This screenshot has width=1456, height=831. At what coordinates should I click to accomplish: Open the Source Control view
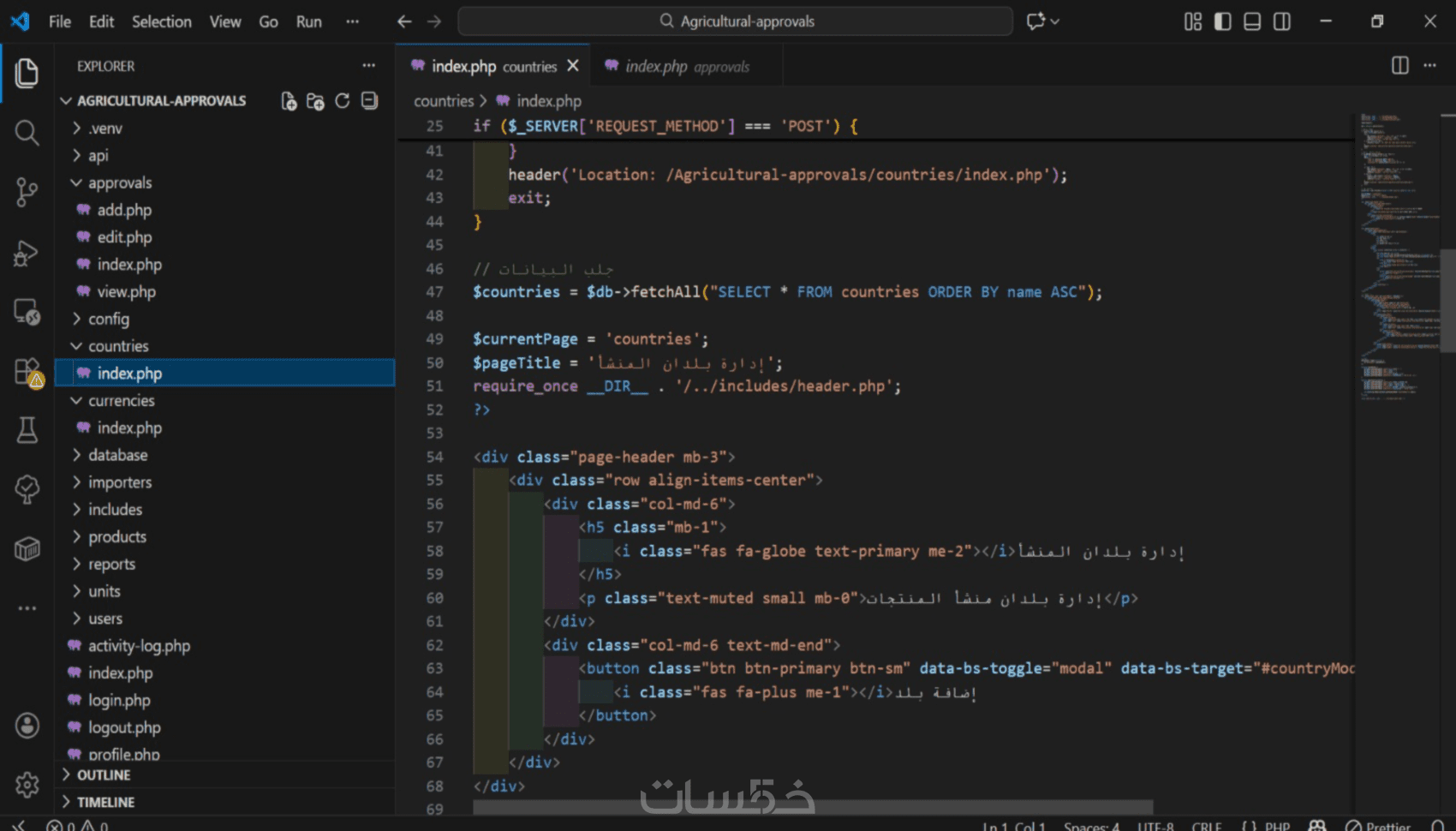[x=27, y=191]
